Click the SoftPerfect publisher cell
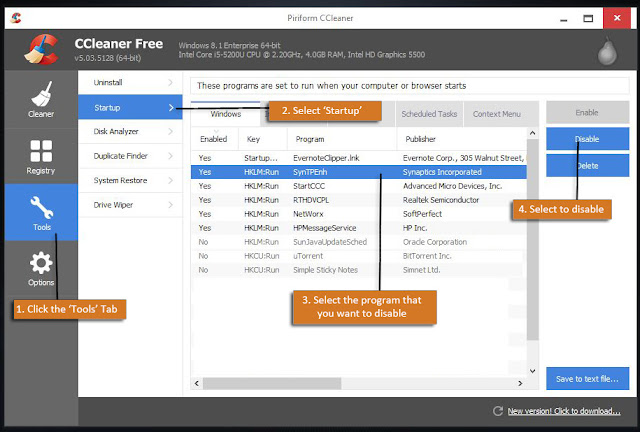 click(x=422, y=214)
